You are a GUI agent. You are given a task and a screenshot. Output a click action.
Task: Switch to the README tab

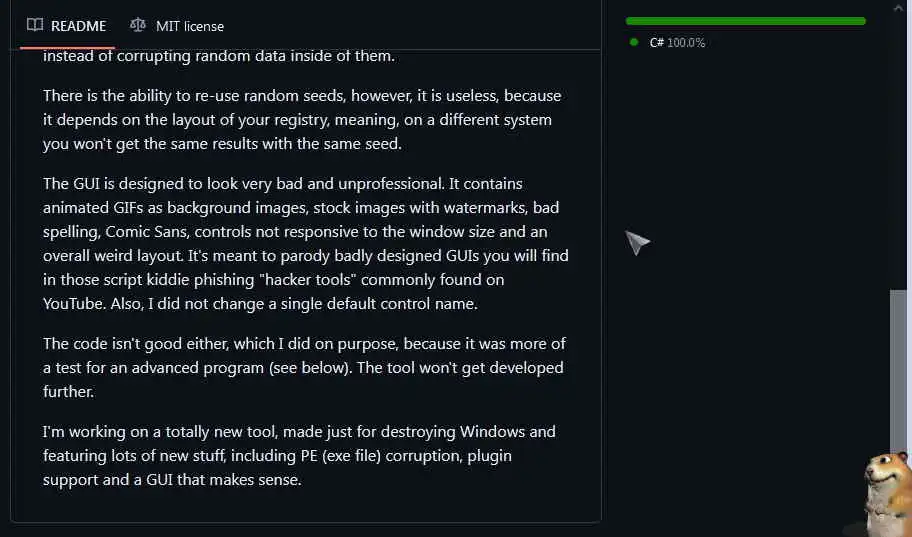click(68, 25)
